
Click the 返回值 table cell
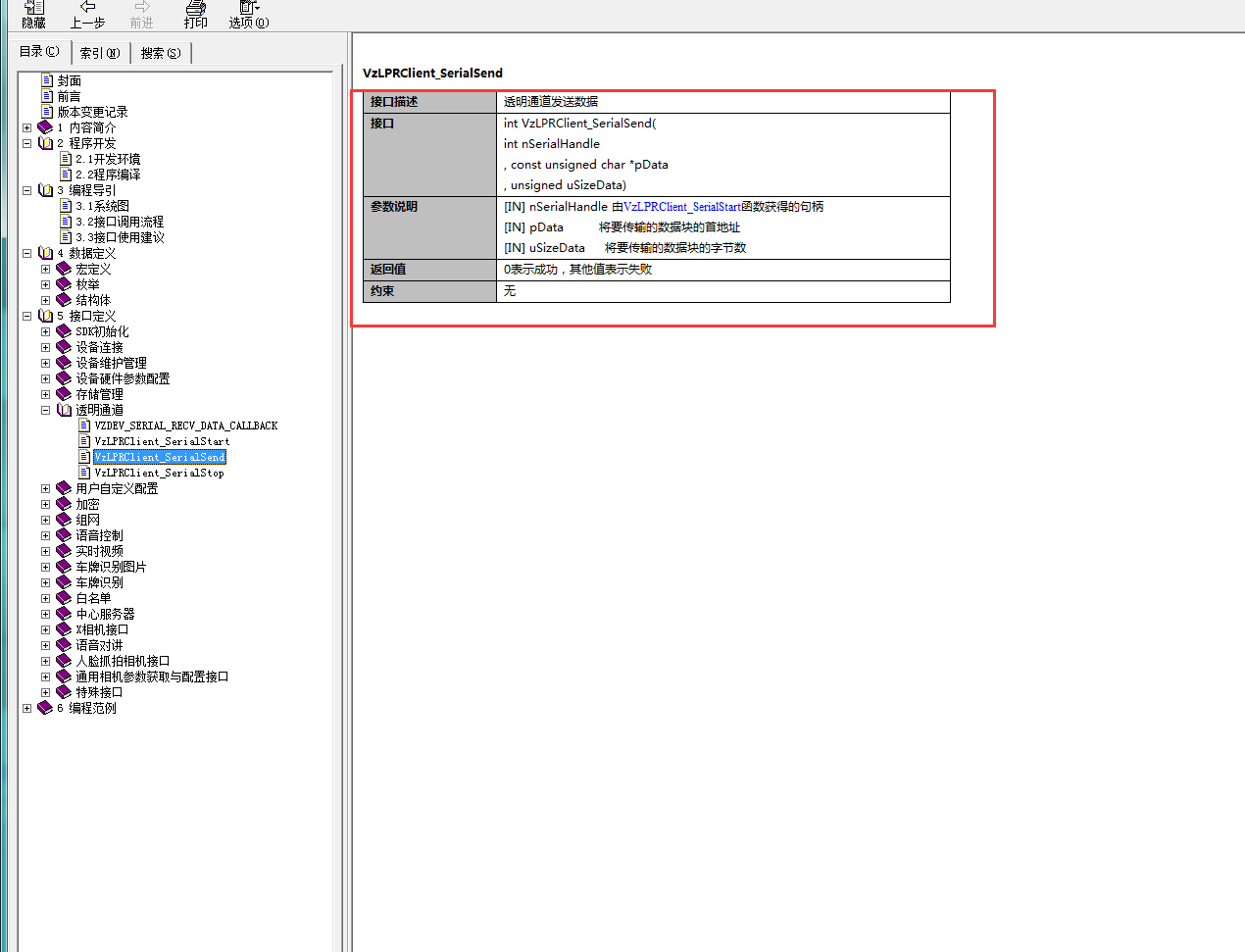pyautogui.click(x=429, y=270)
